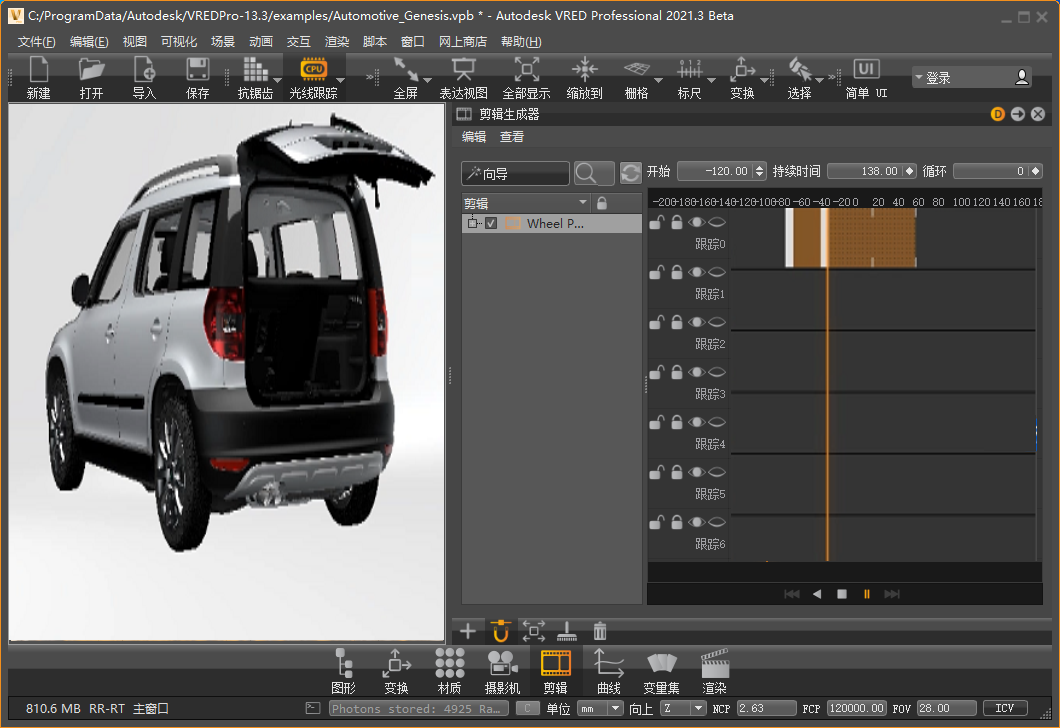The width and height of the screenshot is (1060, 728).
Task: Open the Curve editor (曲线) icon
Action: click(608, 663)
